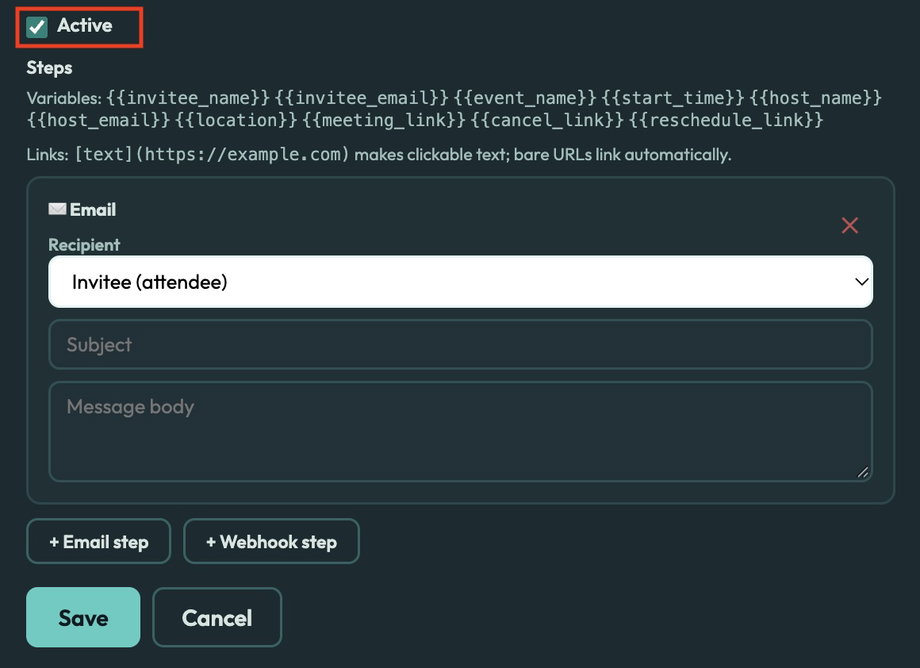Click the {{event_name}} variable text
The image size is (920, 668).
point(525,97)
